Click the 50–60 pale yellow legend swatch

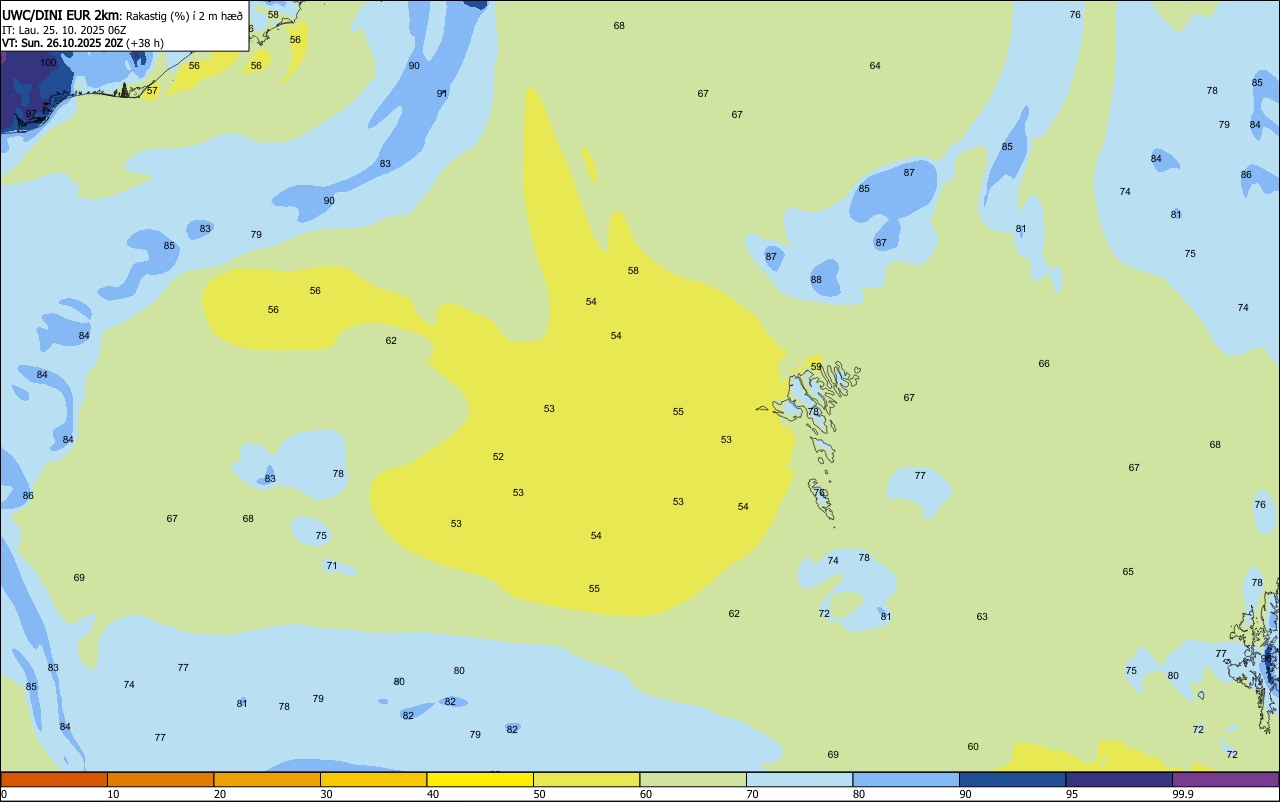586,779
